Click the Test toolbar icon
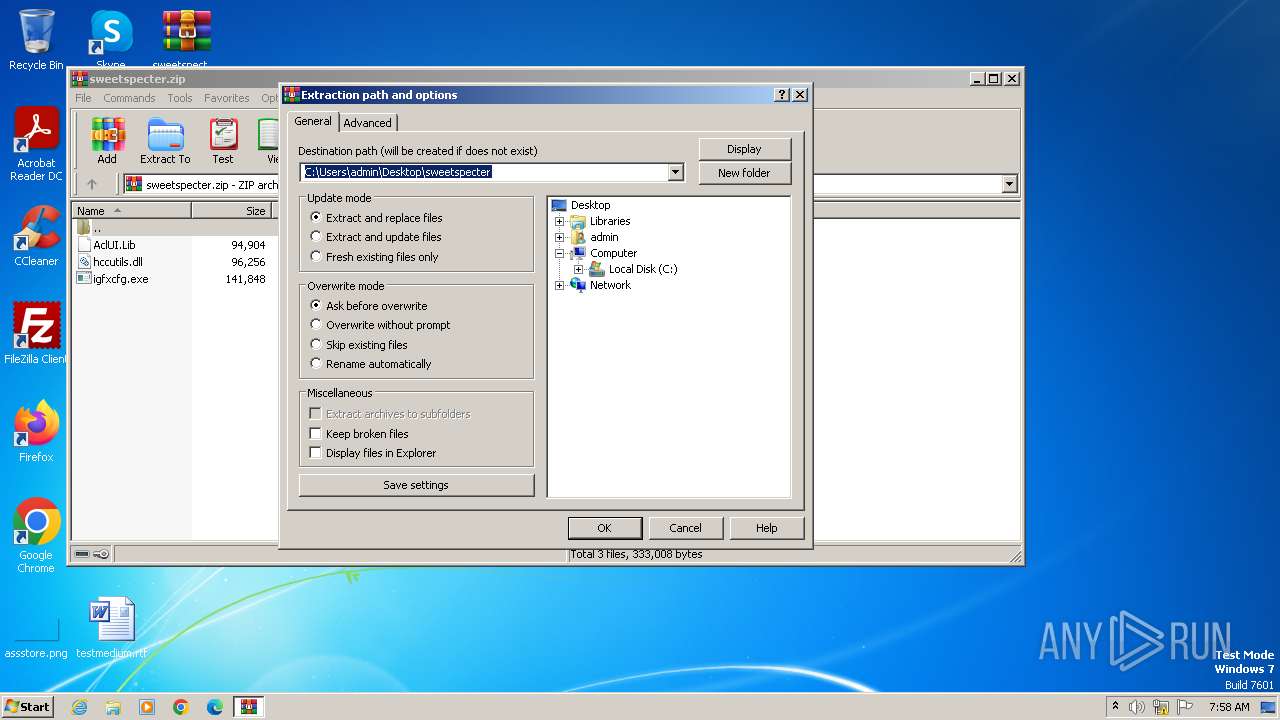This screenshot has height=720, width=1280. (223, 141)
